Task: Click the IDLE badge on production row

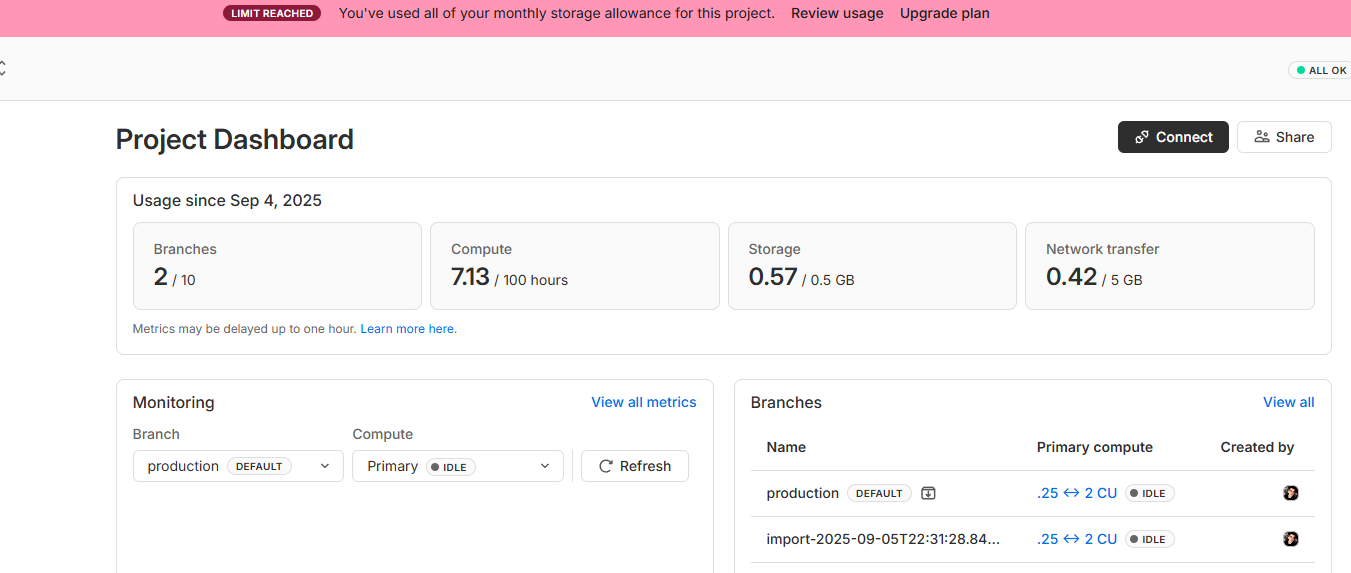Action: [1149, 493]
